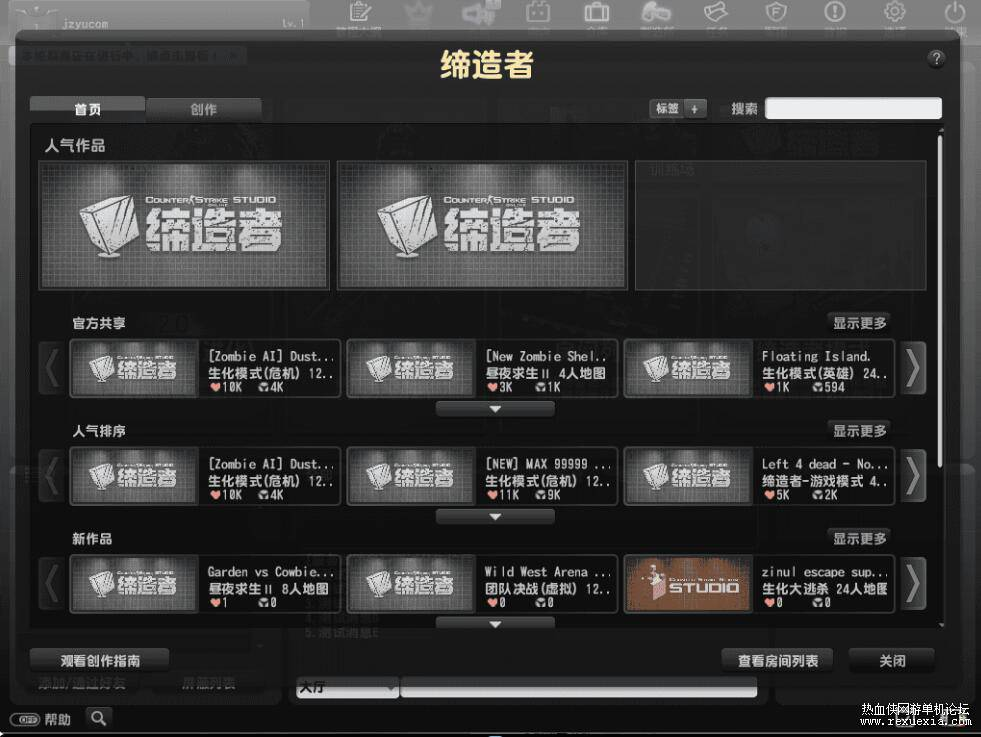Expand the 官方共享 section down arrow
The height and width of the screenshot is (737, 981).
[x=495, y=409]
